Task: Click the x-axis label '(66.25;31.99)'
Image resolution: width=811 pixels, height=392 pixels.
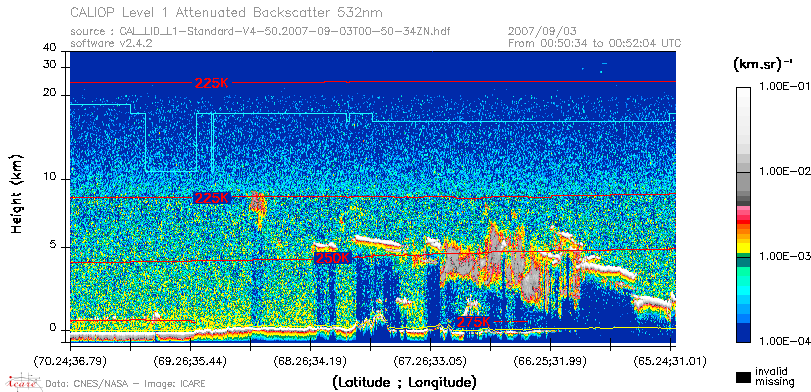Action: pos(550,360)
